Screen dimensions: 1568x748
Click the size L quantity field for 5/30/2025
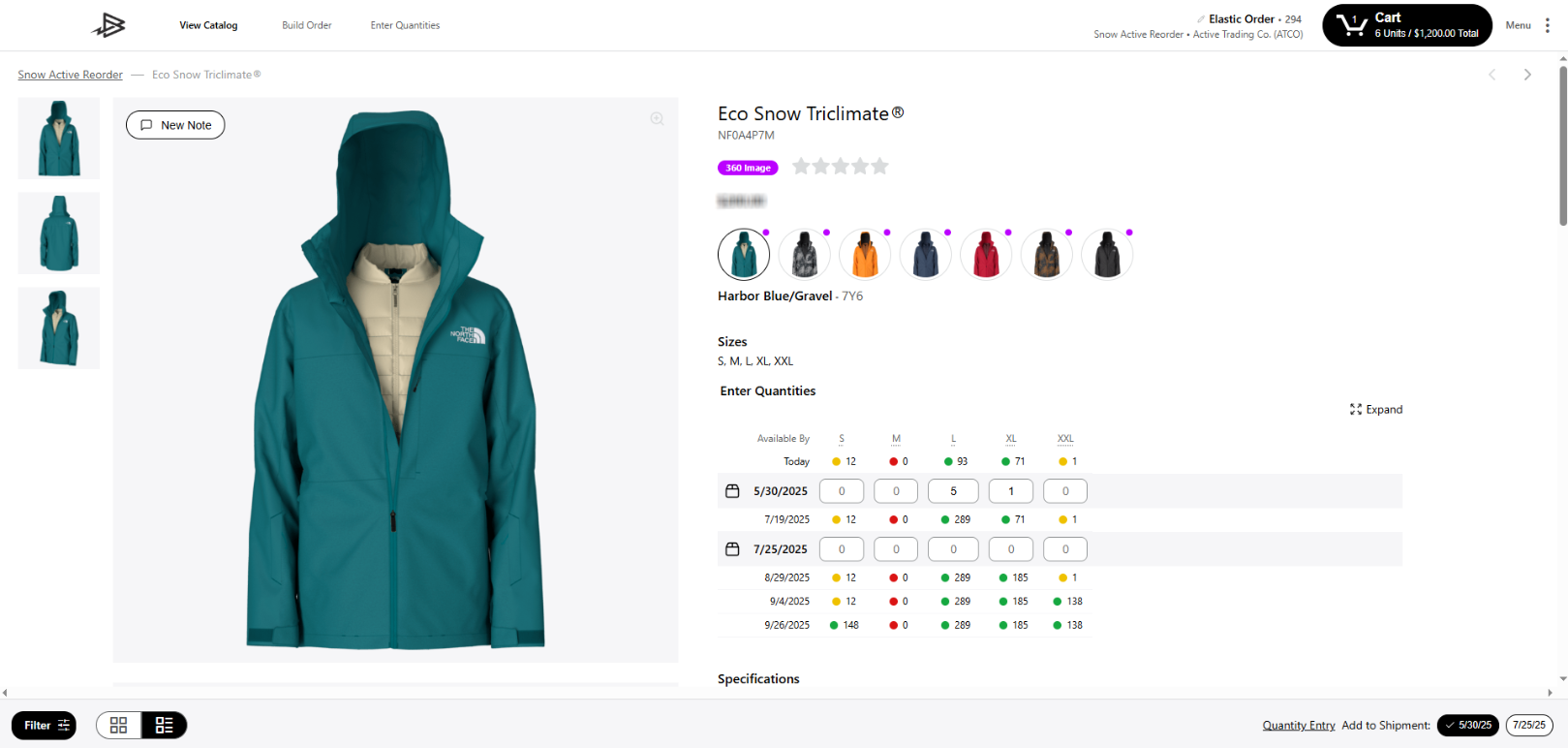pos(952,491)
